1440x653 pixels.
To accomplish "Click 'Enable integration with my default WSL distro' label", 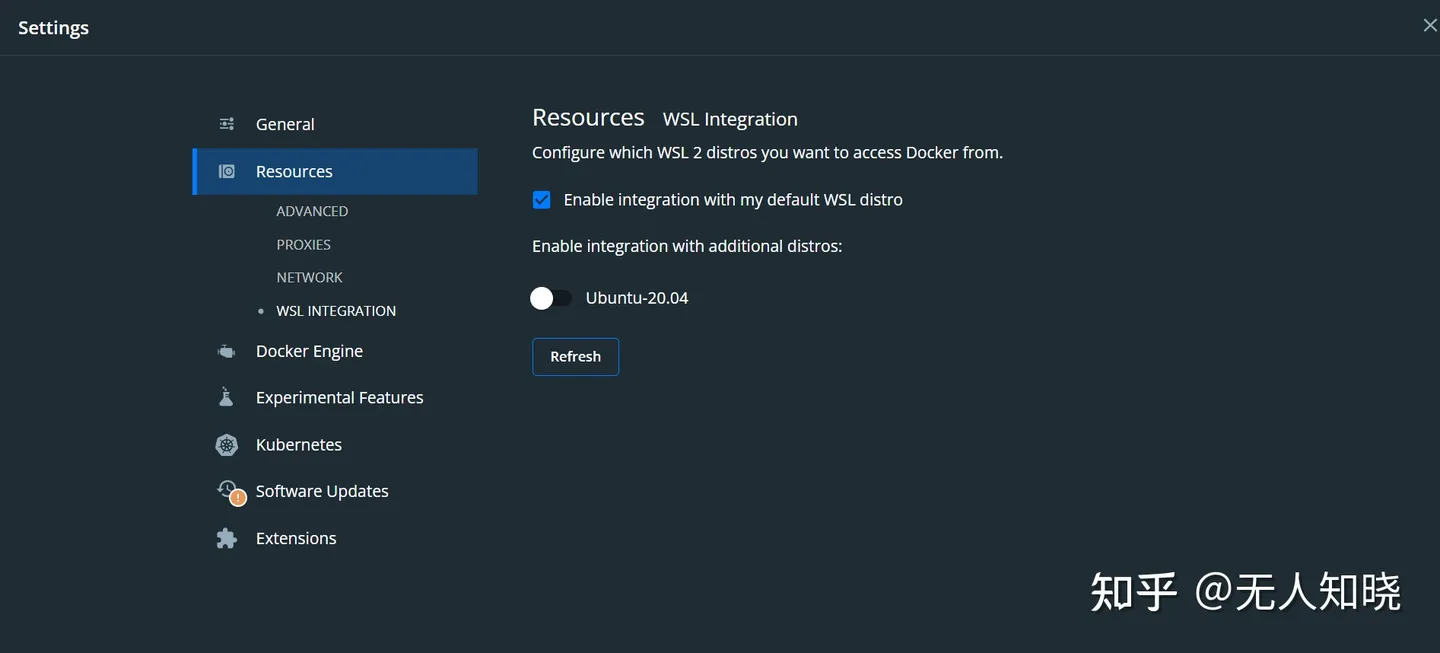I will (733, 200).
